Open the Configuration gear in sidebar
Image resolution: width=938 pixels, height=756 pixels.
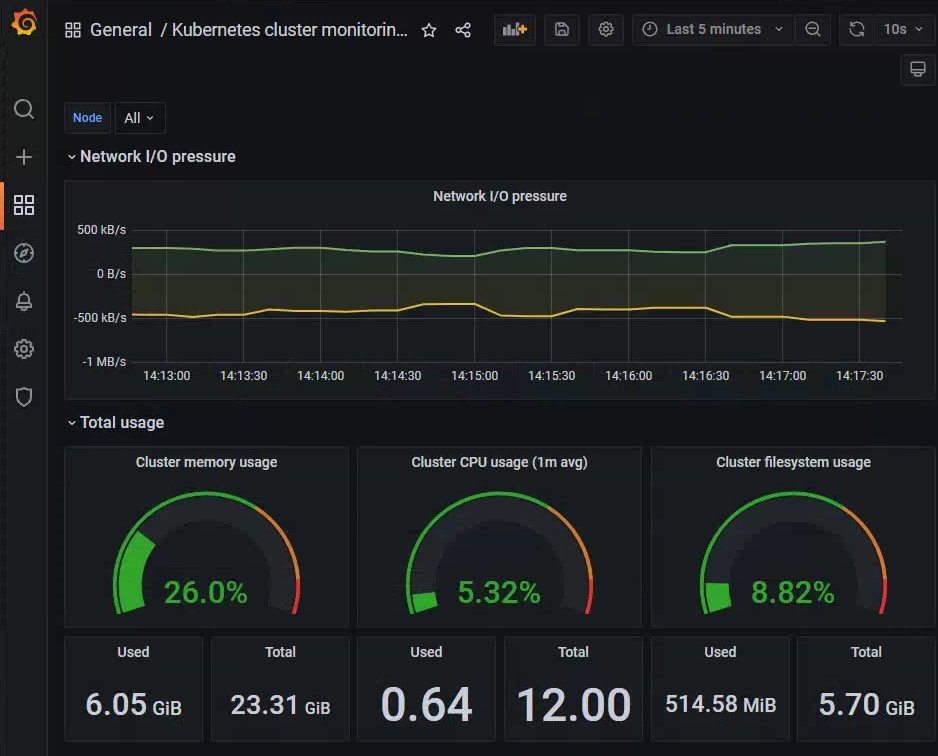tap(24, 349)
